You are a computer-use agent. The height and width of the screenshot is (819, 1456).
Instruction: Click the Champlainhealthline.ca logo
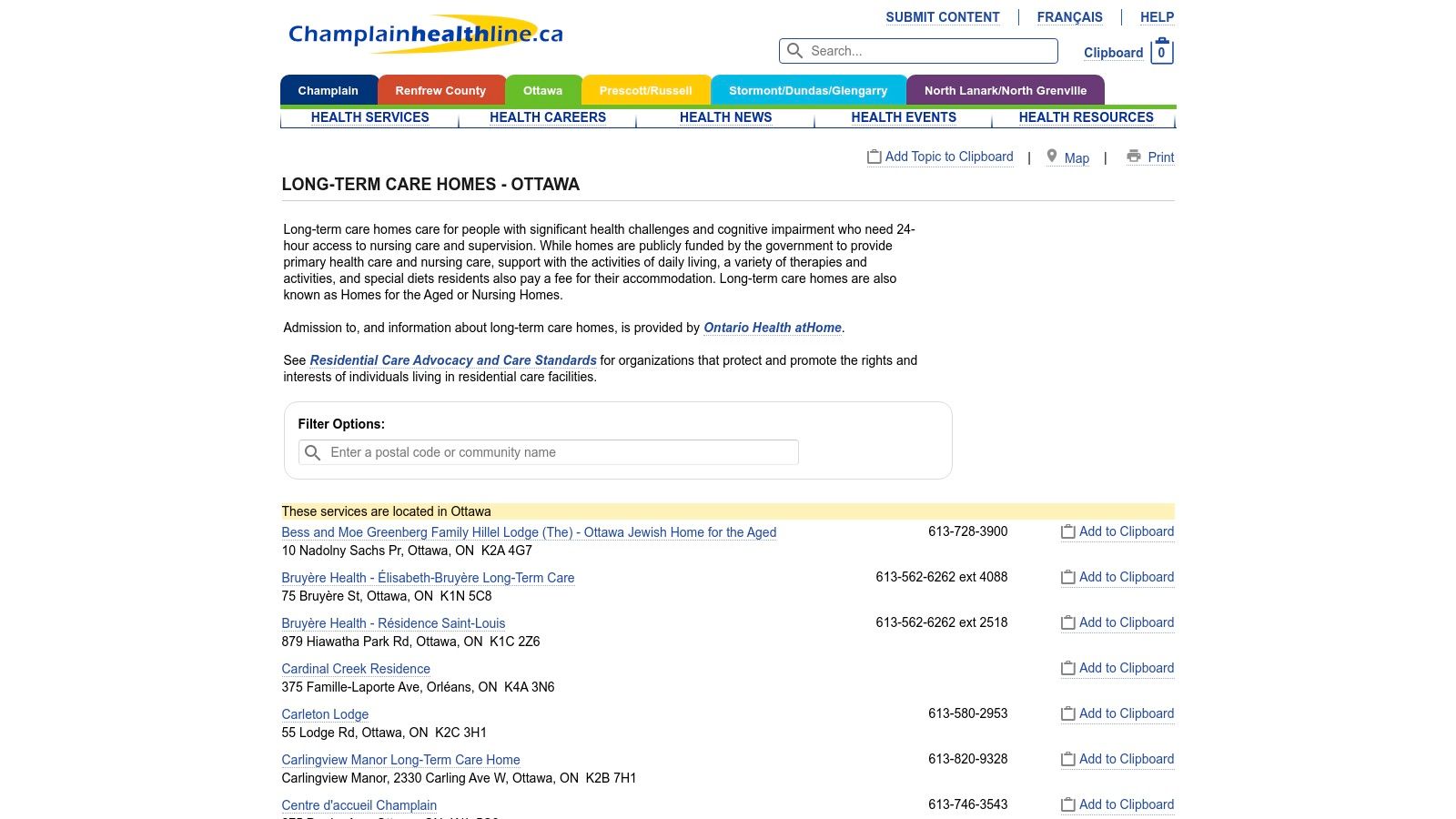(426, 34)
